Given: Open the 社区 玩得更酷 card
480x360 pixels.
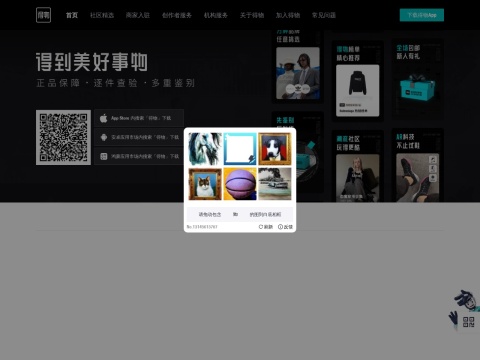Looking at the screenshot, I should click(x=357, y=166).
